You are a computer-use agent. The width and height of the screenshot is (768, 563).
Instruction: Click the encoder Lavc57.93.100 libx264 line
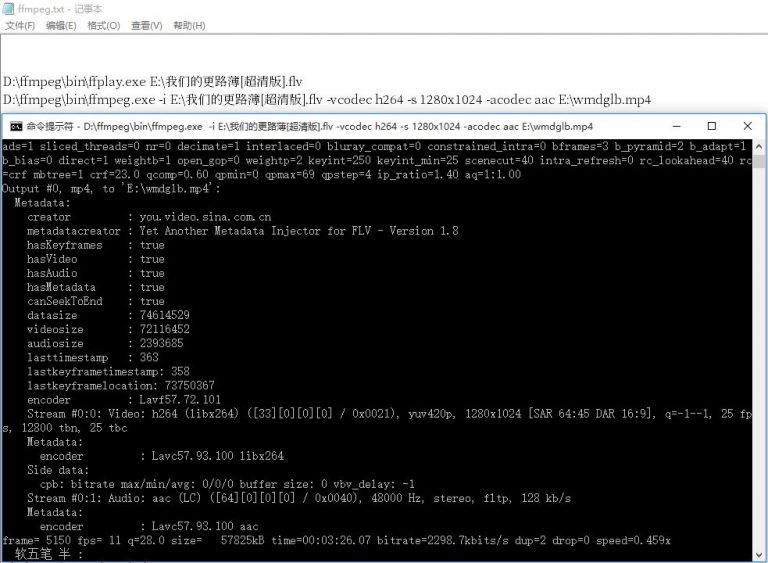162,456
